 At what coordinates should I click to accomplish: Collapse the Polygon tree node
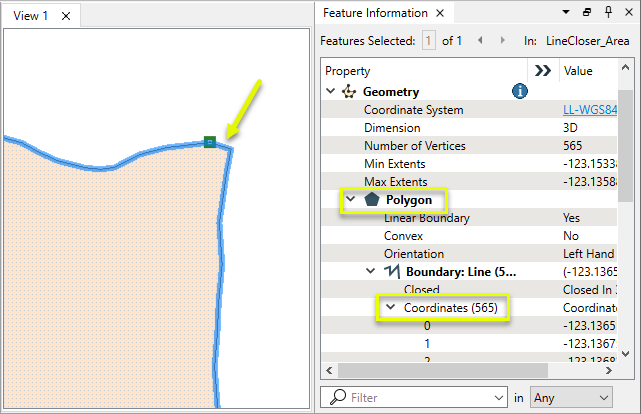[x=351, y=199]
